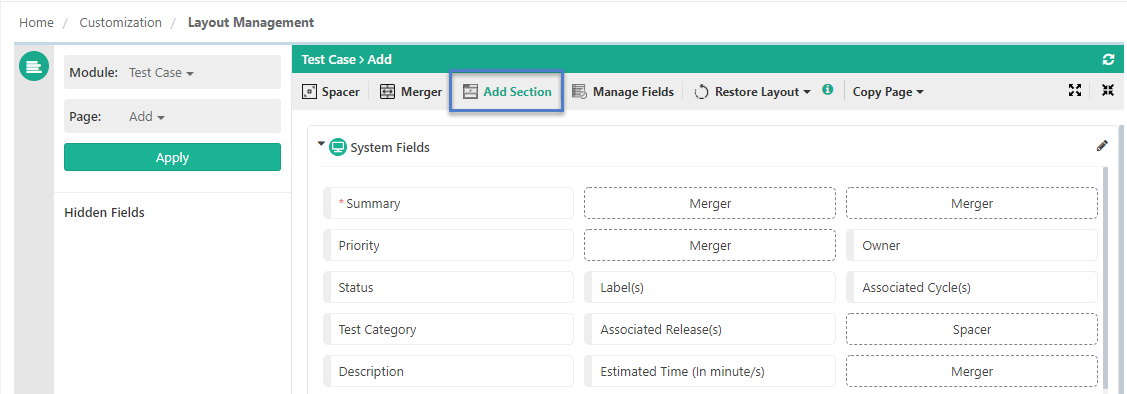Select the Label(s) field

point(710,288)
